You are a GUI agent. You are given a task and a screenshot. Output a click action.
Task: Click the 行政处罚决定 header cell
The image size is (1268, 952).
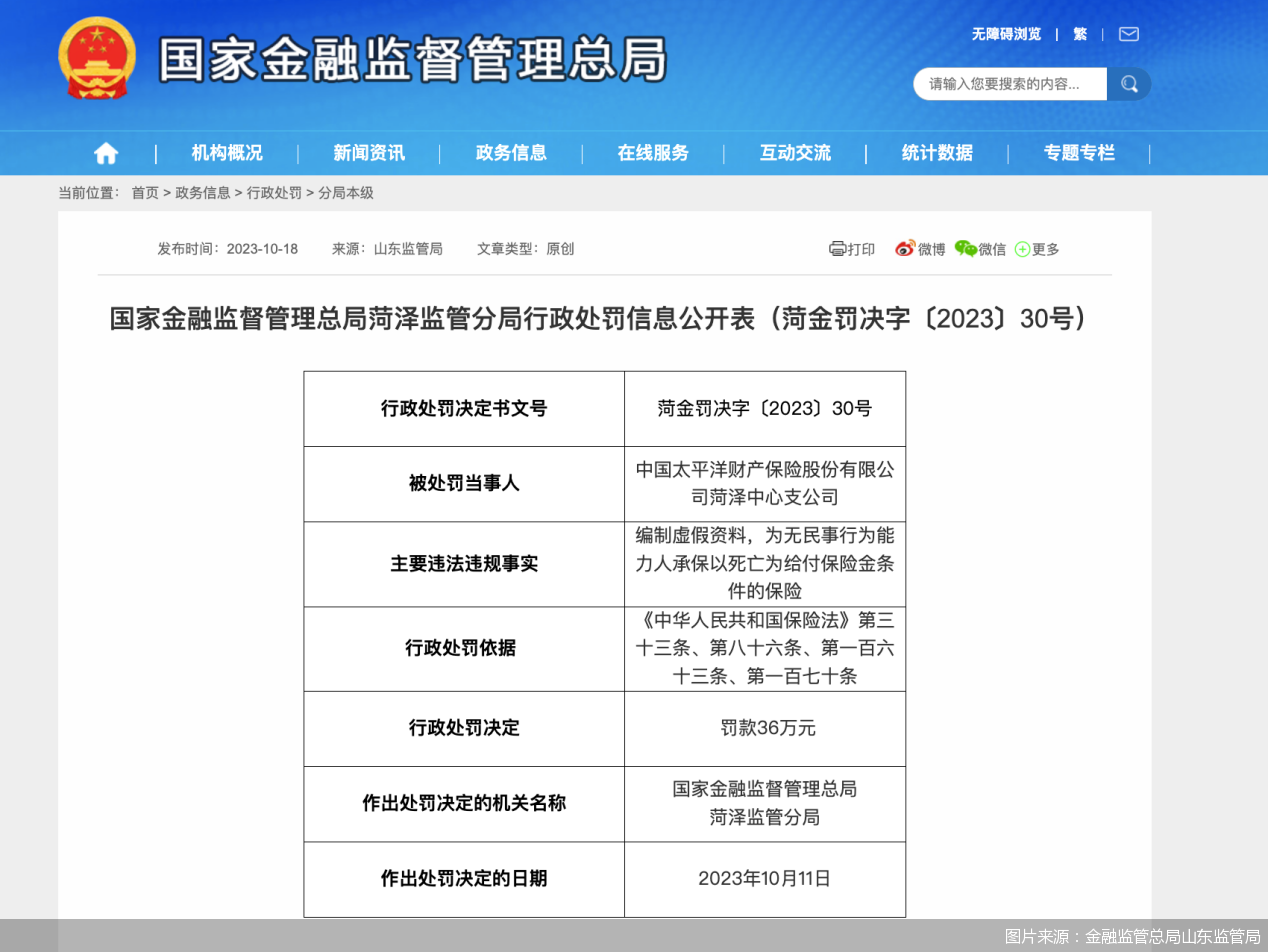pos(464,728)
